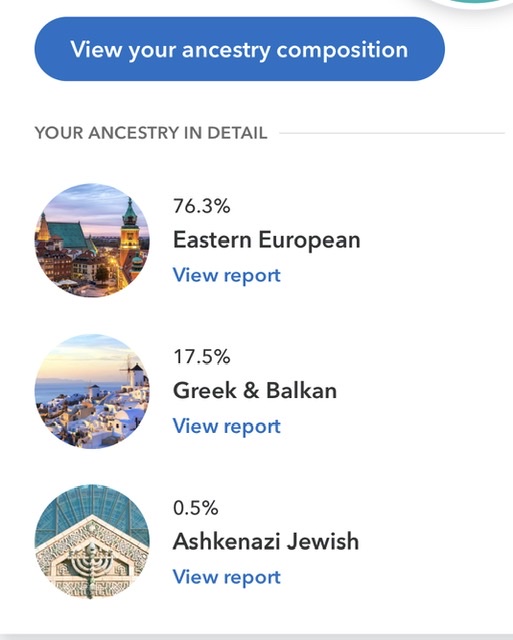Image resolution: width=513 pixels, height=640 pixels.
Task: Open View report for Greek & Balkan
Action: point(227,427)
